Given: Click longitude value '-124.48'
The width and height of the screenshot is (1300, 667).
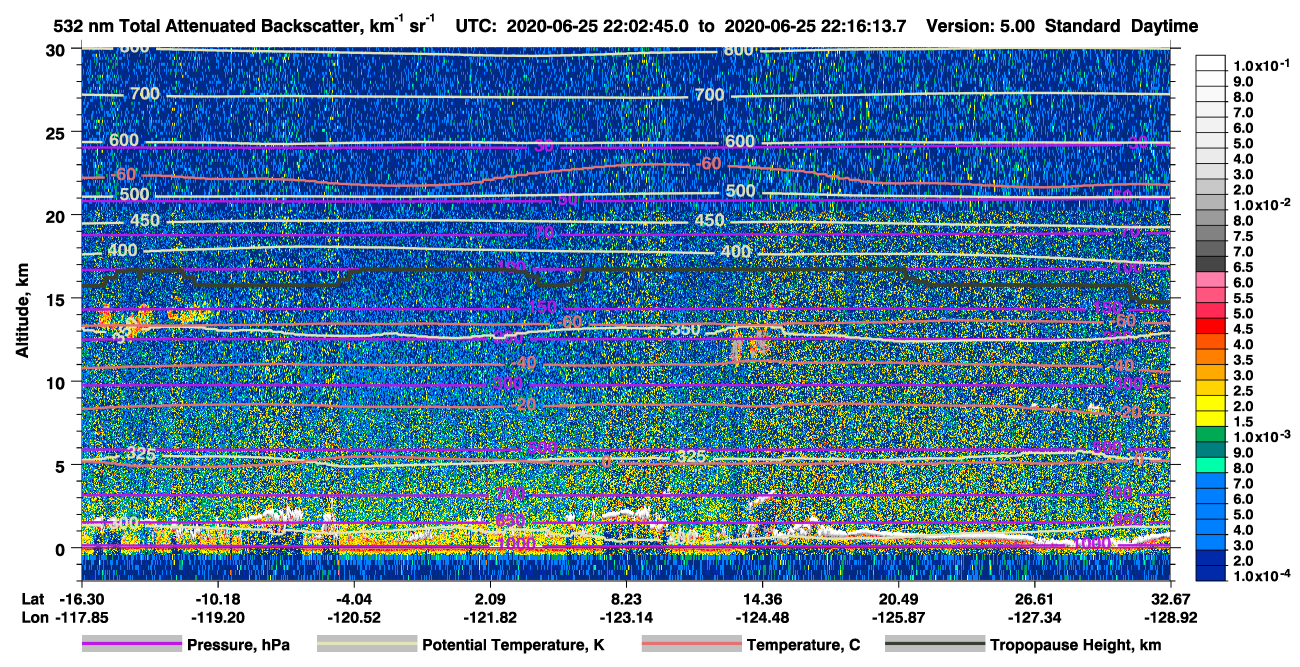Looking at the screenshot, I should (x=762, y=616).
